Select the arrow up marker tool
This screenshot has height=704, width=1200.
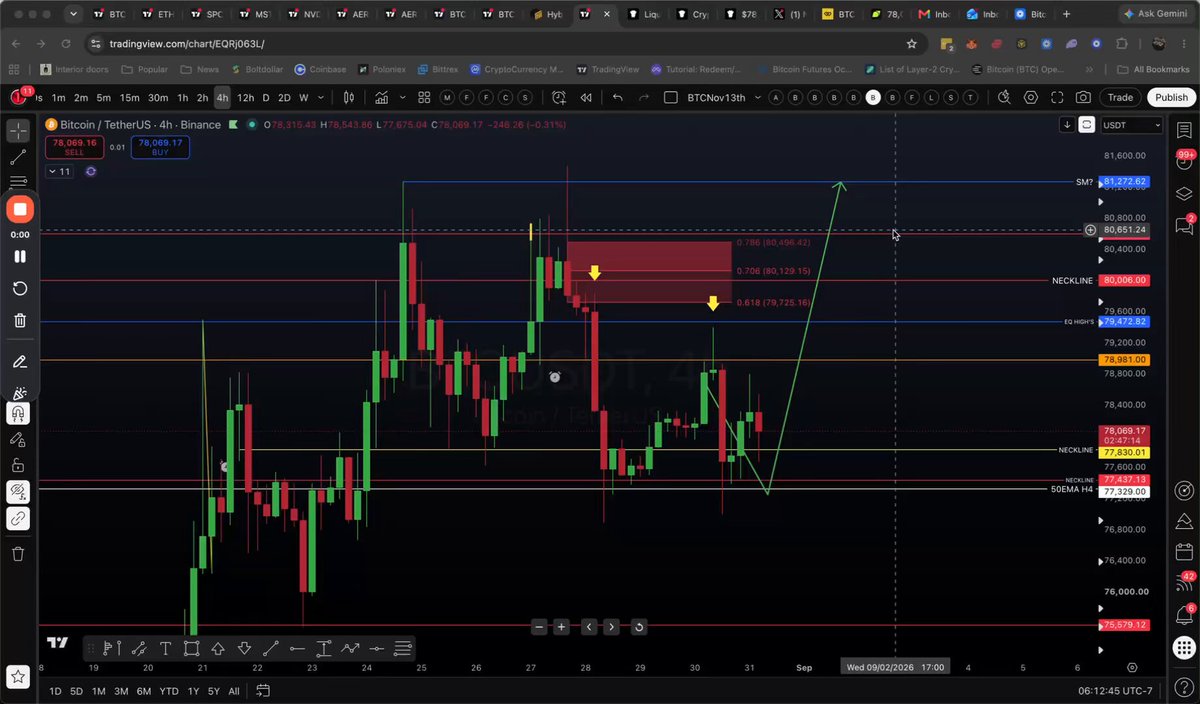click(x=218, y=648)
